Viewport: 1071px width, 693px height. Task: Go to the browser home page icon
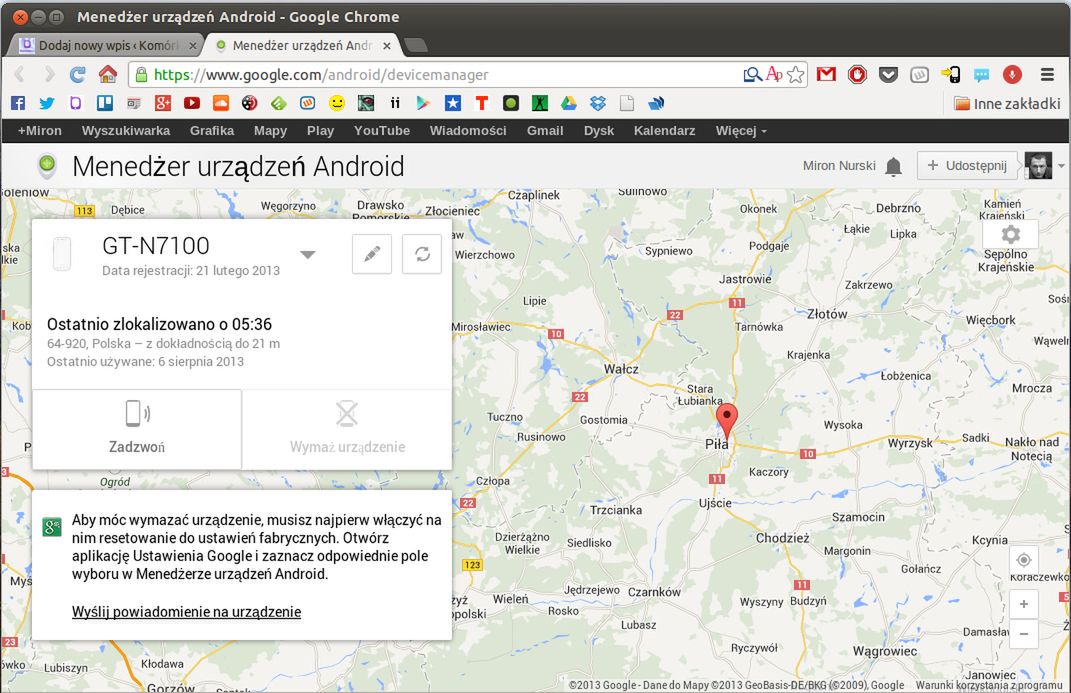108,74
